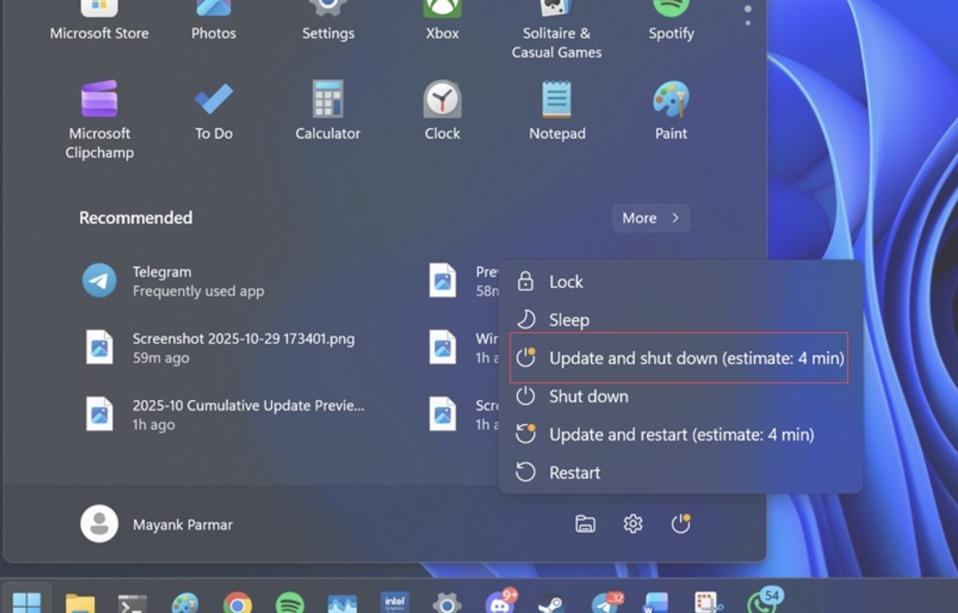Expand the Recommended section via More
This screenshot has height=613, width=958.
click(651, 217)
